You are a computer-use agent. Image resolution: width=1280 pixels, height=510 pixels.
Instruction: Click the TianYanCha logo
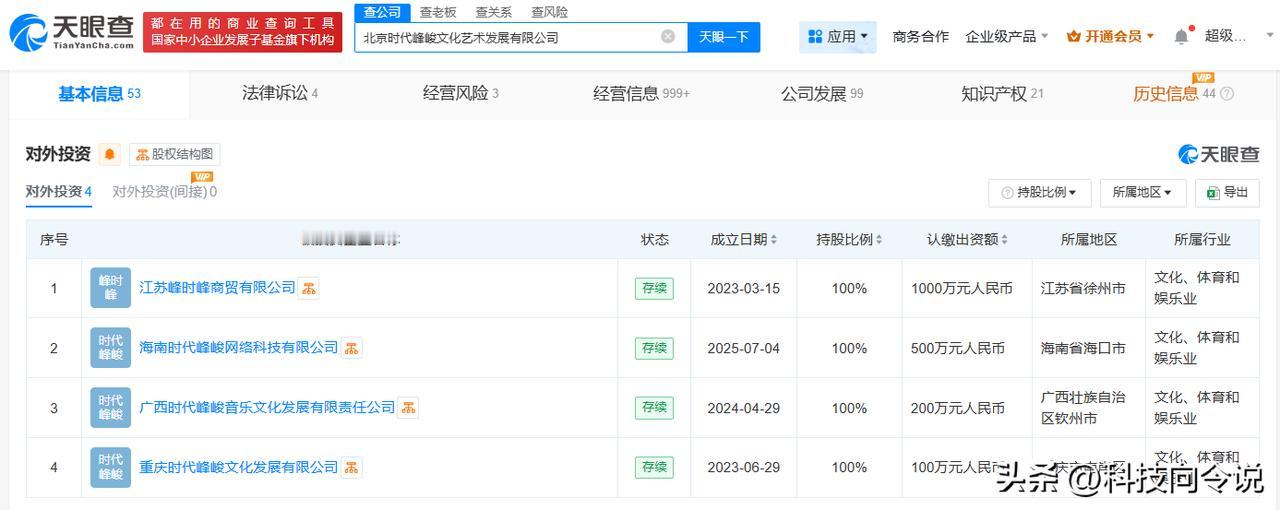point(70,33)
